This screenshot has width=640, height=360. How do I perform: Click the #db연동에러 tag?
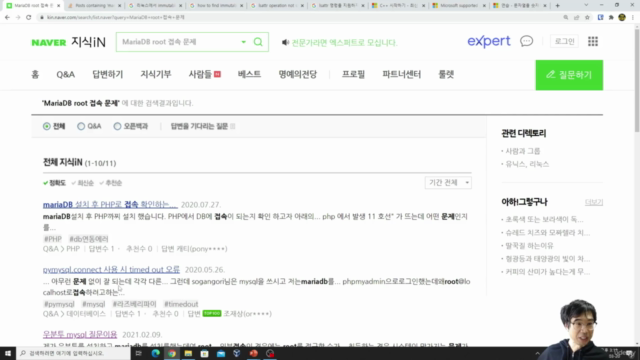[x=89, y=239]
